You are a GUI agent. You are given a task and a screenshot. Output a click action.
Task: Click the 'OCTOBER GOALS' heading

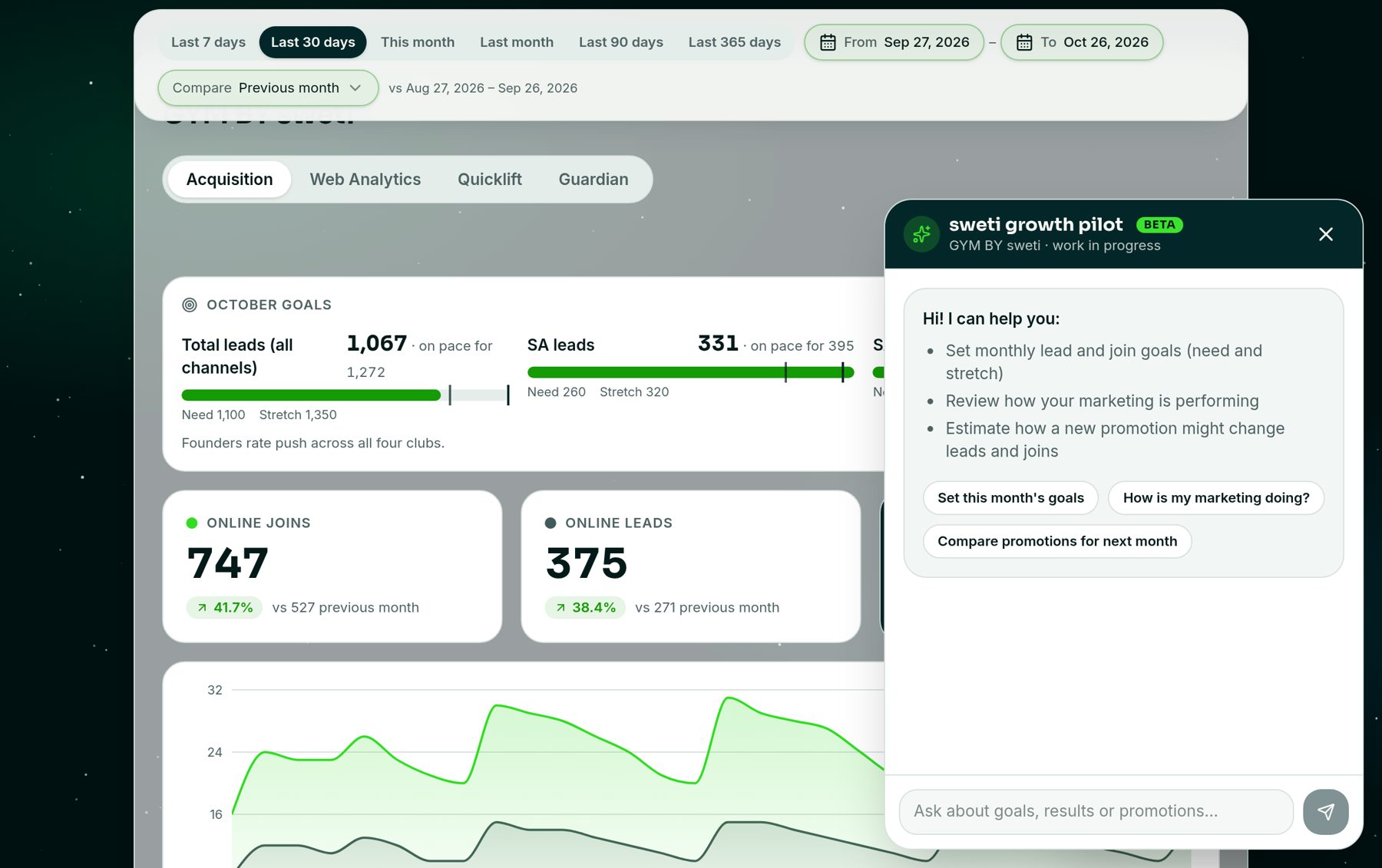(269, 305)
